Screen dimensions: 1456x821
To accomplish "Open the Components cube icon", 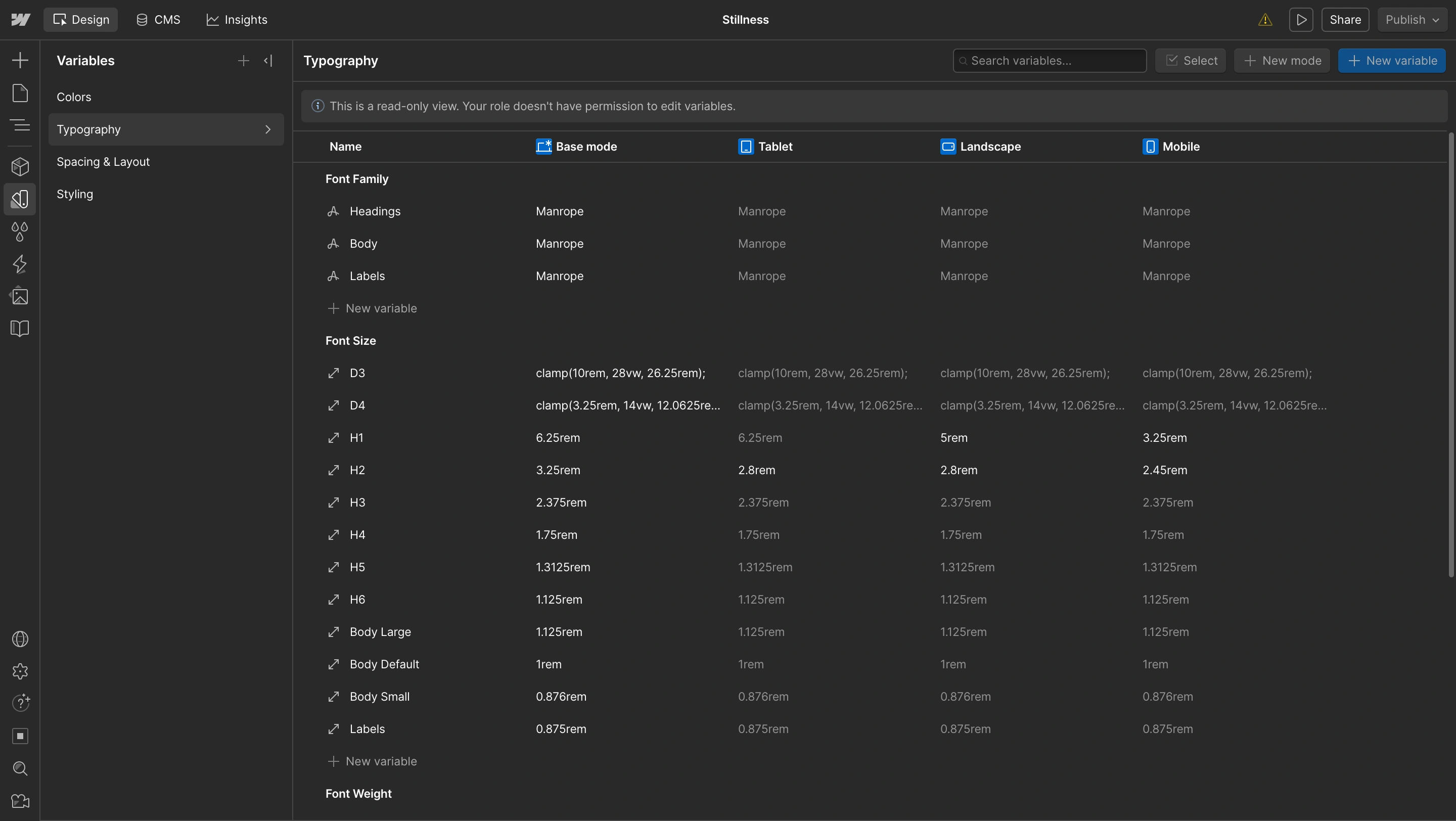I will point(20,166).
